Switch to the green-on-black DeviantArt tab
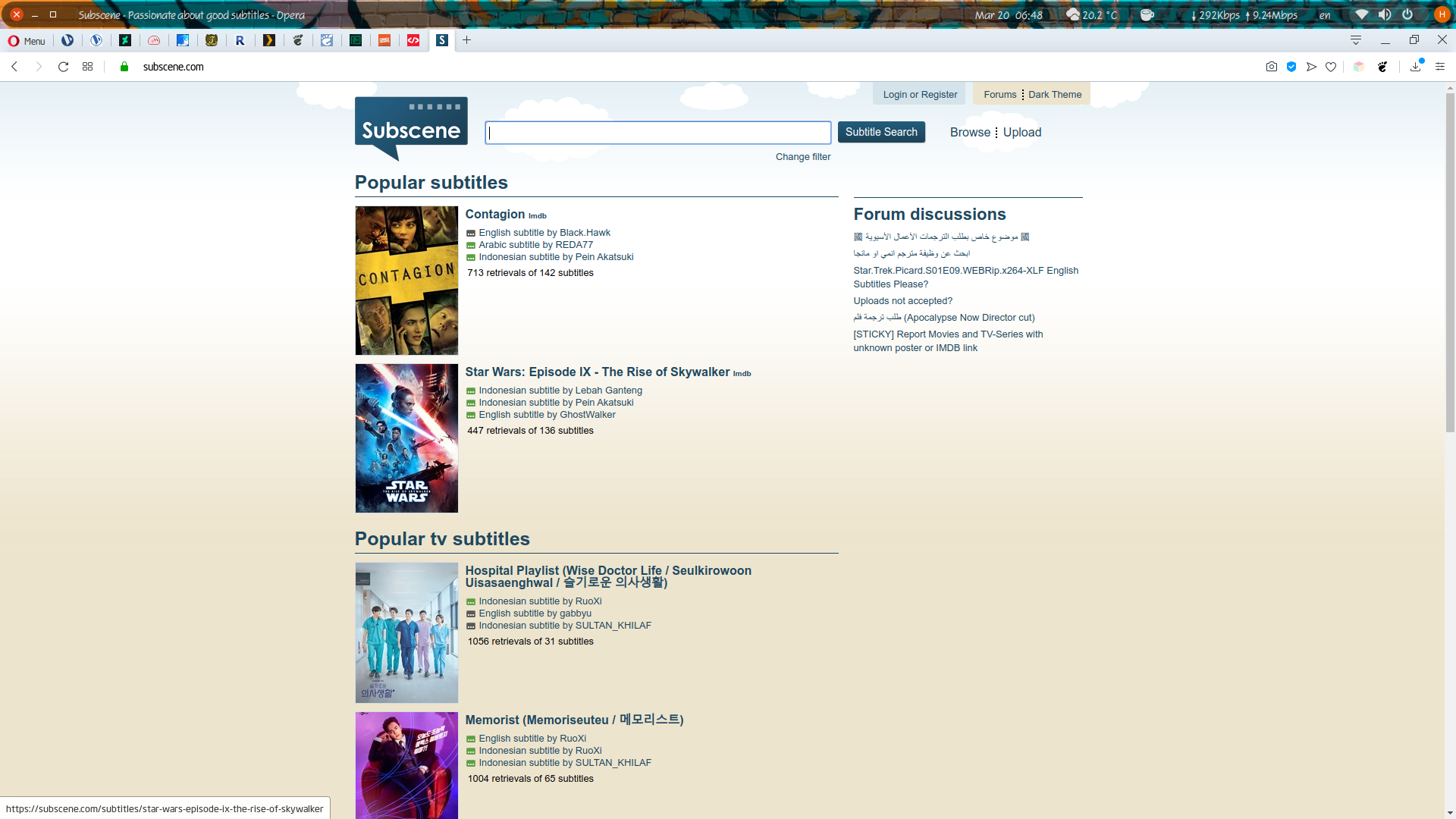The height and width of the screenshot is (819, 1456). click(x=125, y=40)
